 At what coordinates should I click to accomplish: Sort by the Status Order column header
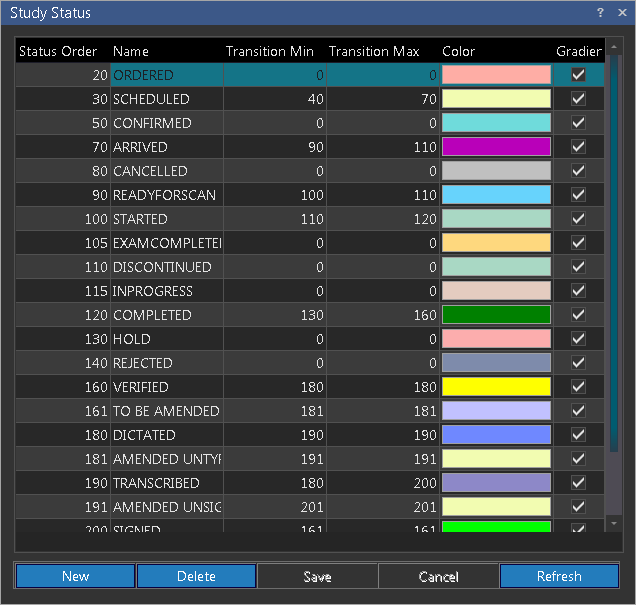pyautogui.click(x=59, y=51)
